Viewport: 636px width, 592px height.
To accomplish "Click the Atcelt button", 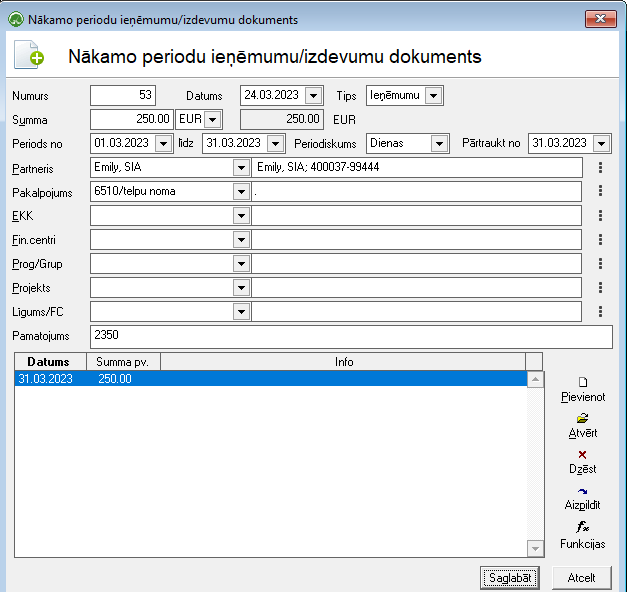I will [x=581, y=578].
